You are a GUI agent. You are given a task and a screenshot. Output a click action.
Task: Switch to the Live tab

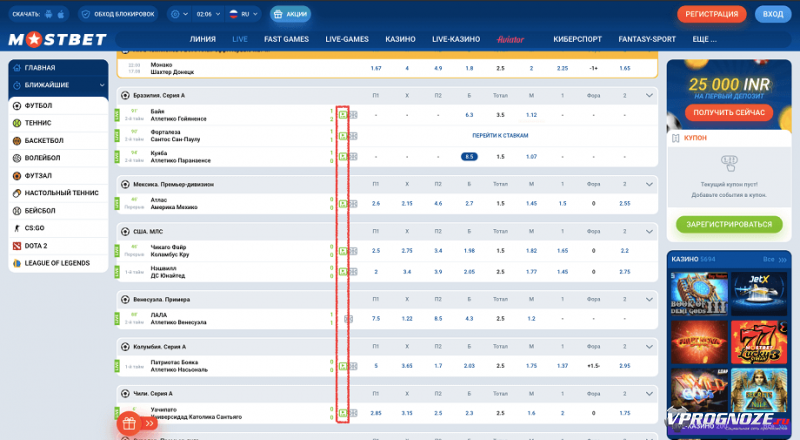(240, 39)
